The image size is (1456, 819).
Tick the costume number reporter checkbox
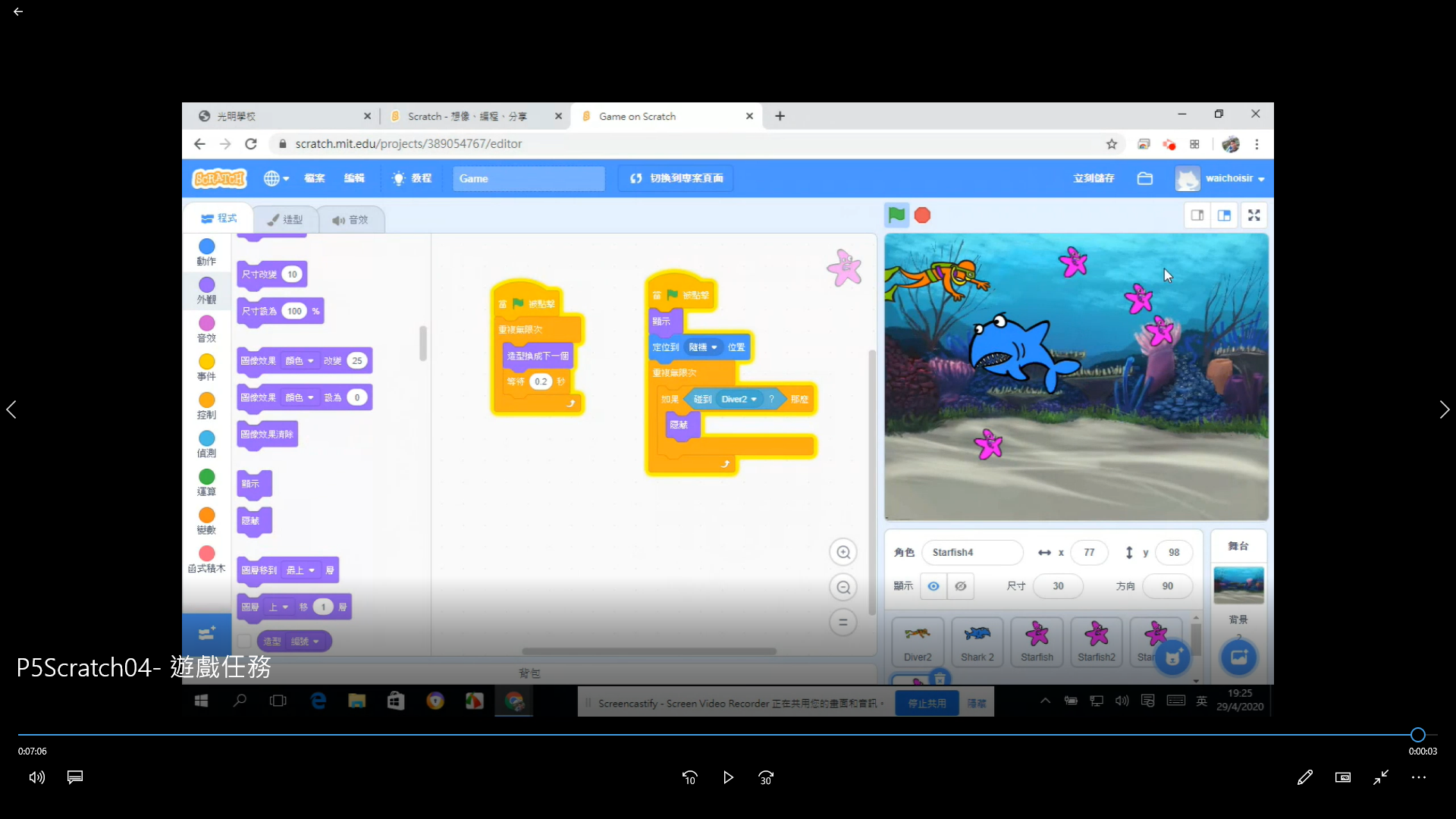244,642
